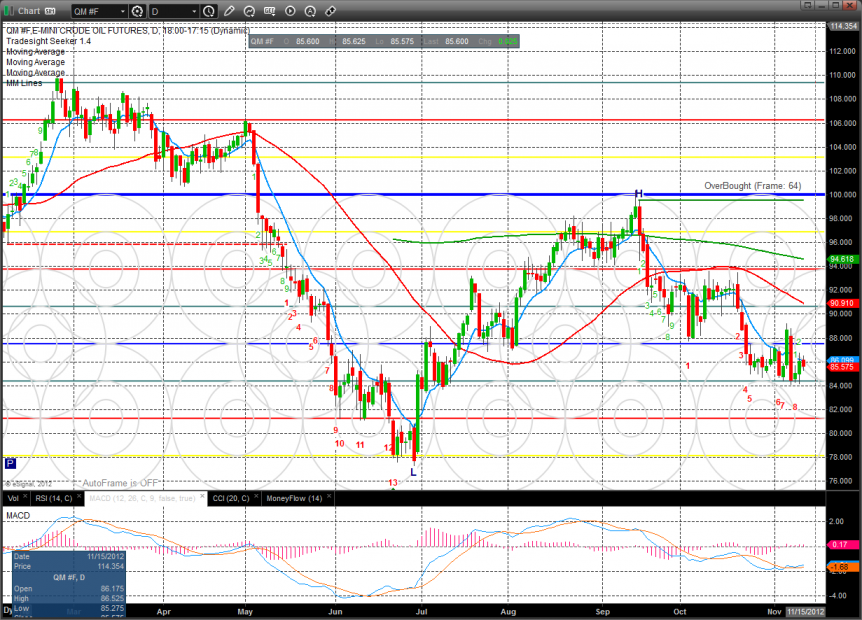Click the blue P marker on chart
Image resolution: width=862 pixels, height=620 pixels.
(10, 463)
